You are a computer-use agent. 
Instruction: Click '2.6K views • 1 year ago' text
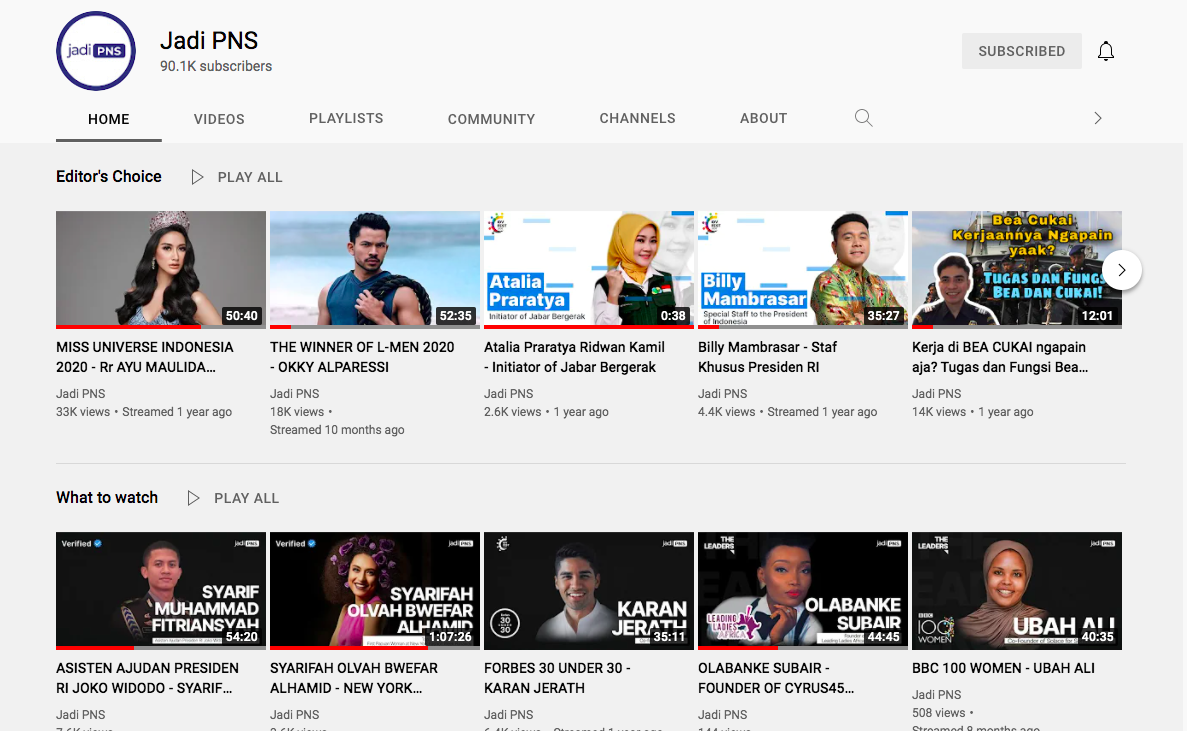(x=547, y=412)
